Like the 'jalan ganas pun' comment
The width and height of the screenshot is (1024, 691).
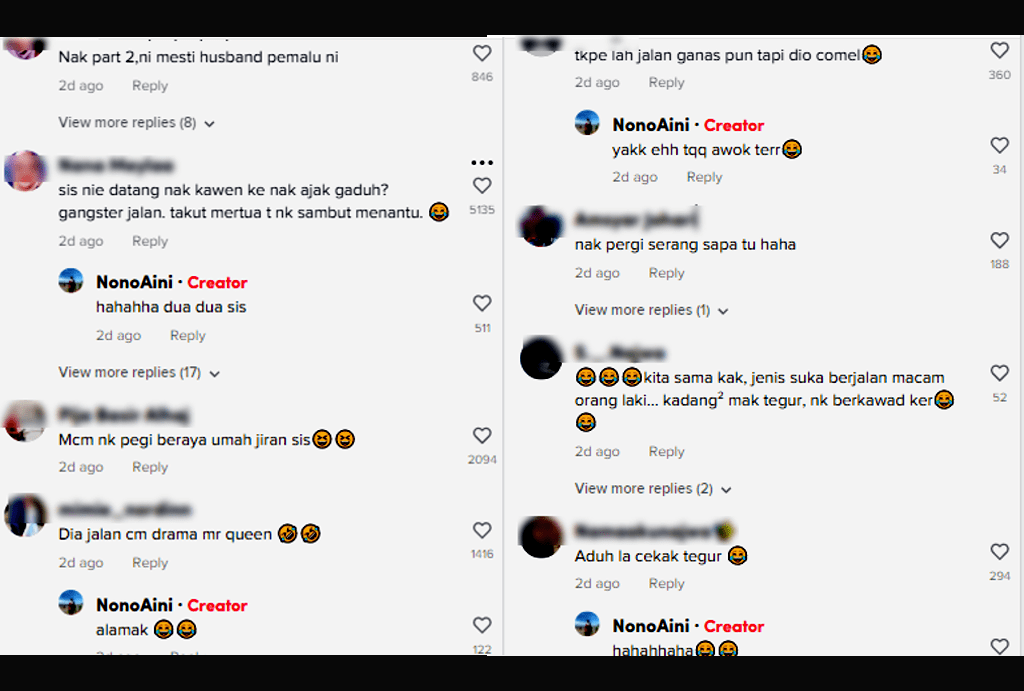[x=999, y=50]
